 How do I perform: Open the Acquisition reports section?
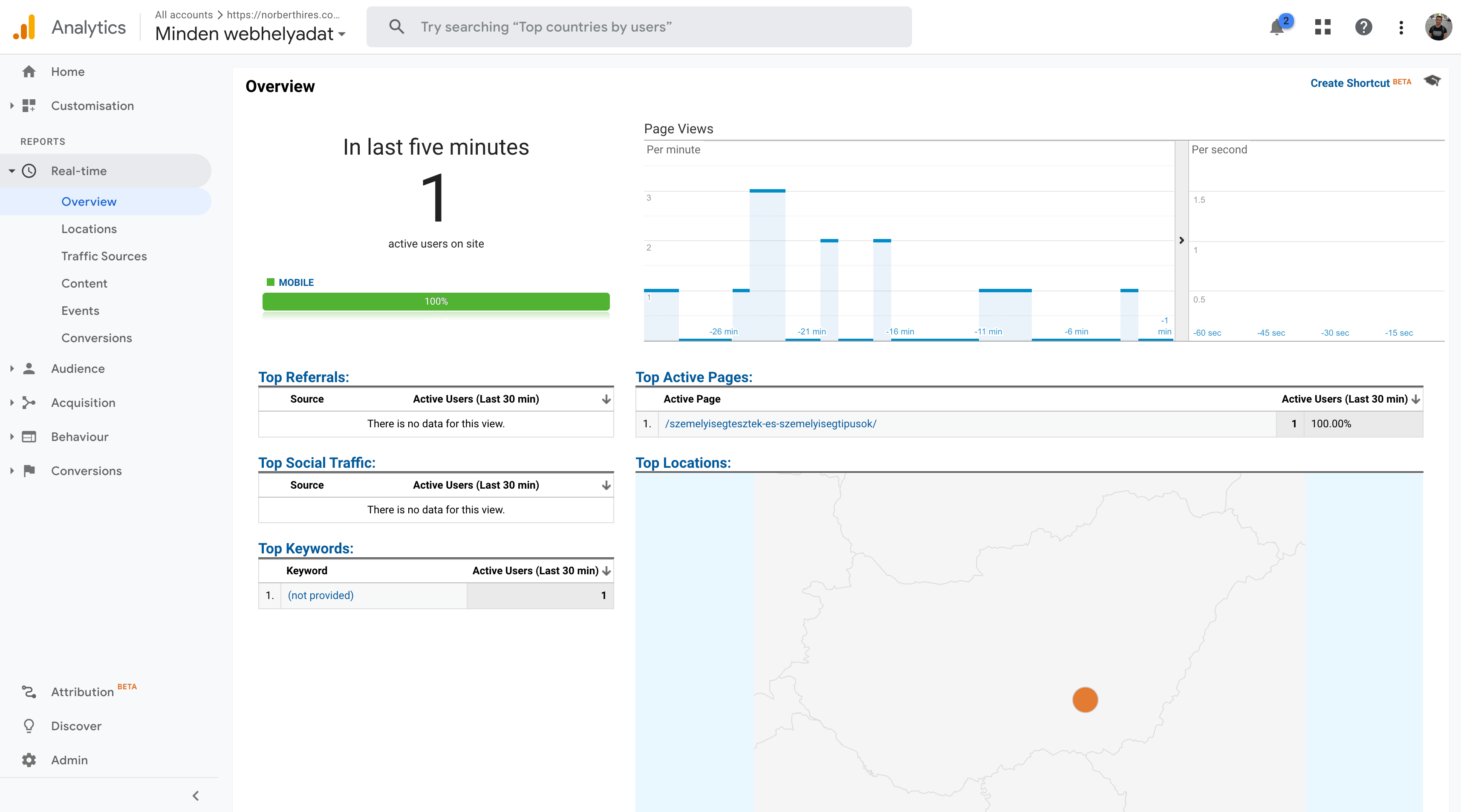pyautogui.click(x=83, y=403)
